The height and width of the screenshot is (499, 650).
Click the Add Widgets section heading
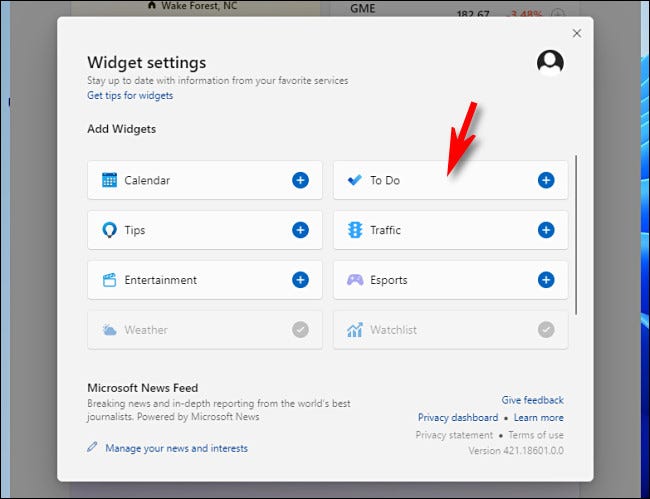[121, 129]
